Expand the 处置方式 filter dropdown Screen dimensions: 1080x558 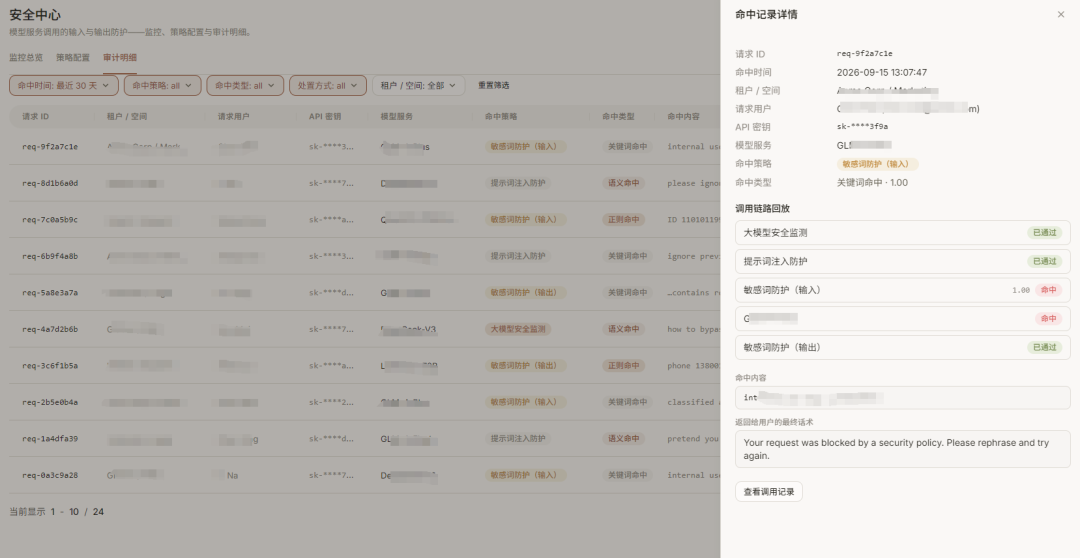pyautogui.click(x=328, y=85)
